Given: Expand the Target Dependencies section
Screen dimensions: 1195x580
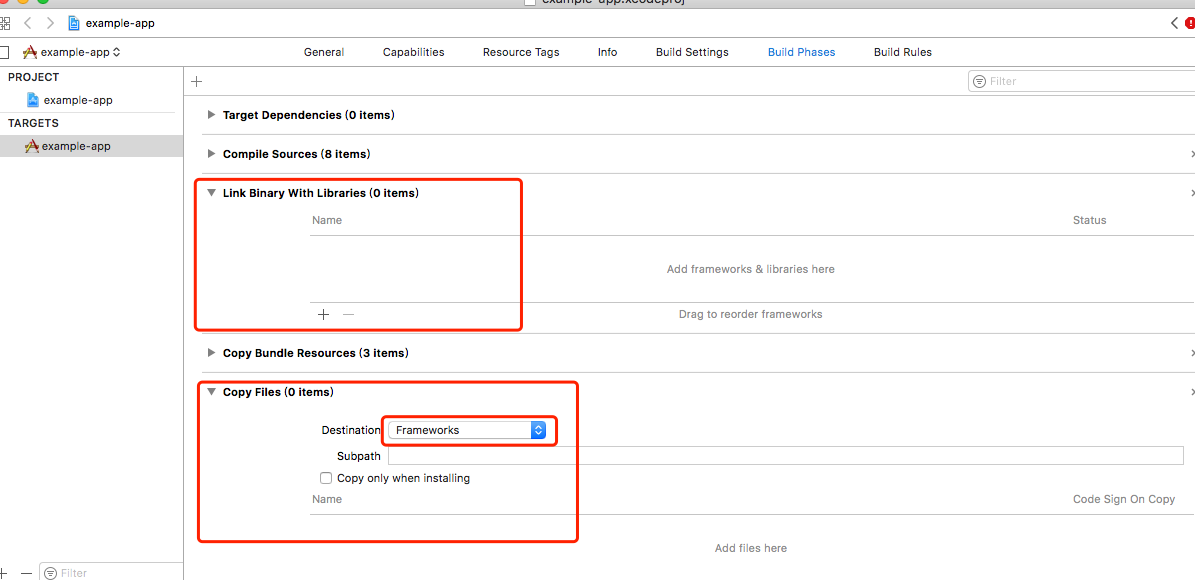Looking at the screenshot, I should tap(212, 115).
